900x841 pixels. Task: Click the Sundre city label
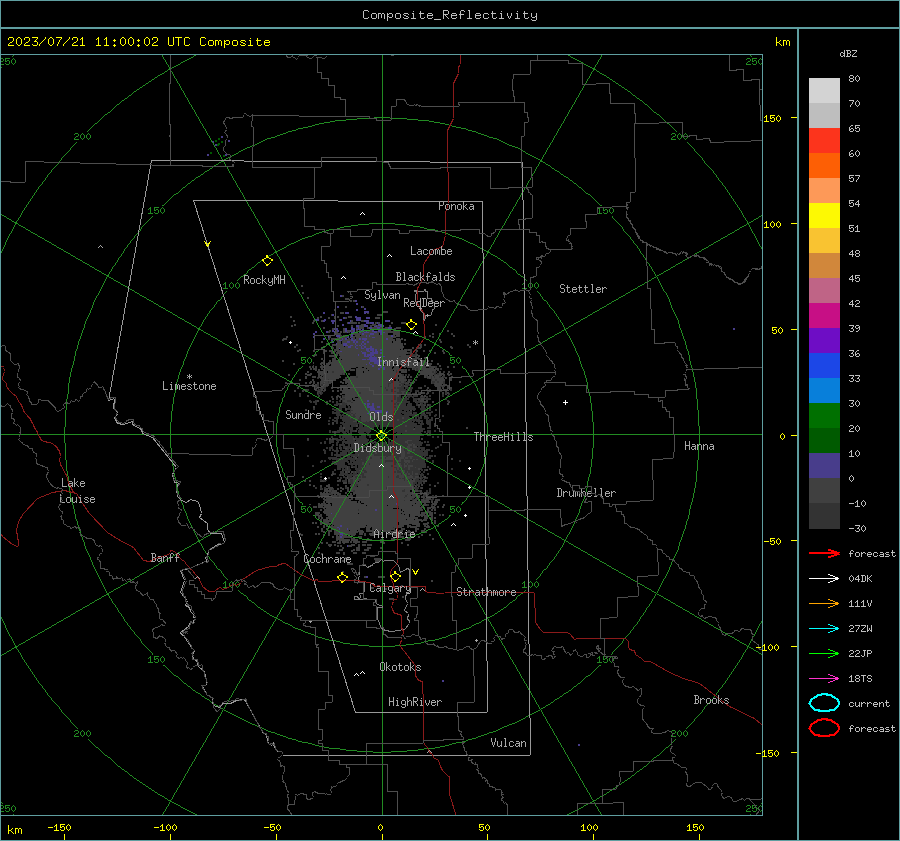tap(303, 414)
